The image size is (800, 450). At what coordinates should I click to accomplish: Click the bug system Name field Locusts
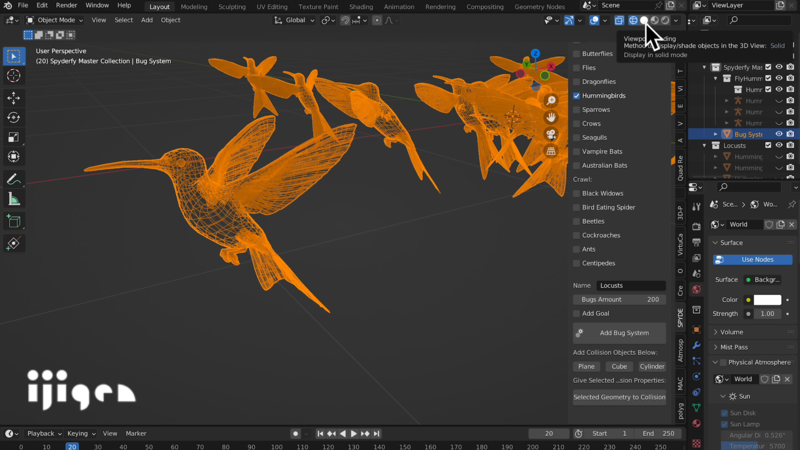pos(631,286)
